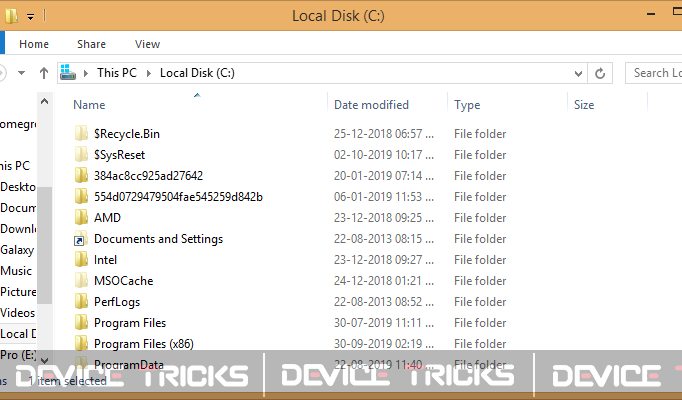Screen dimensions: 682x400
Task: Select Music in the navigation pane
Action: coord(16,271)
